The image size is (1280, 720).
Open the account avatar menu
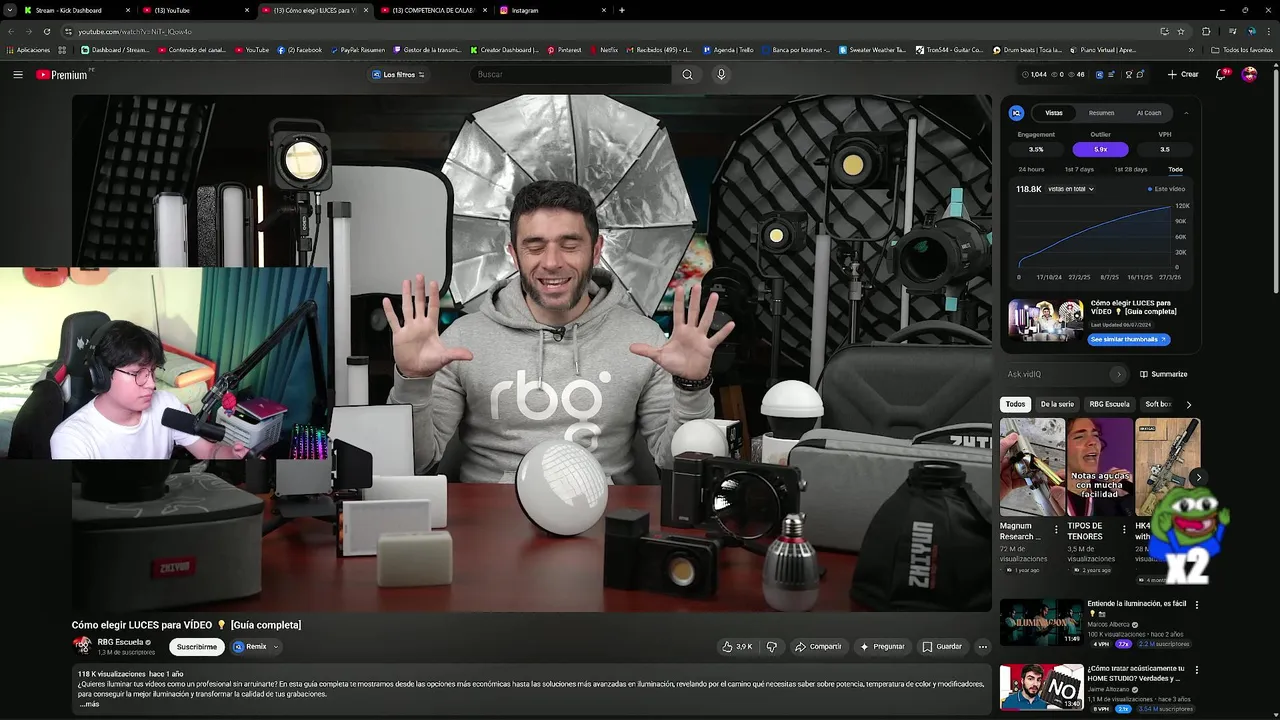[x=1249, y=74]
